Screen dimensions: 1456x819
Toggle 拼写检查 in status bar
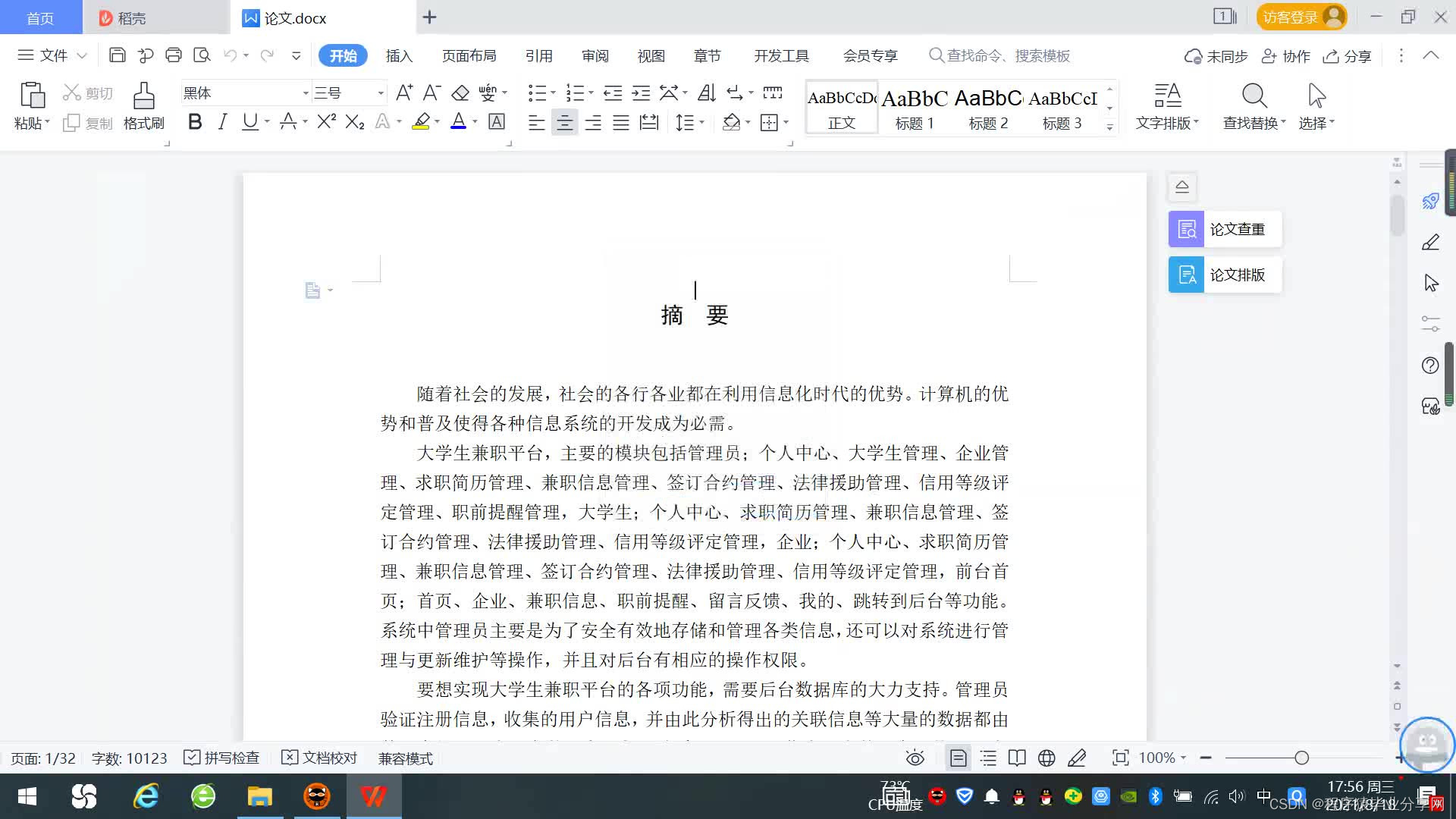[222, 758]
